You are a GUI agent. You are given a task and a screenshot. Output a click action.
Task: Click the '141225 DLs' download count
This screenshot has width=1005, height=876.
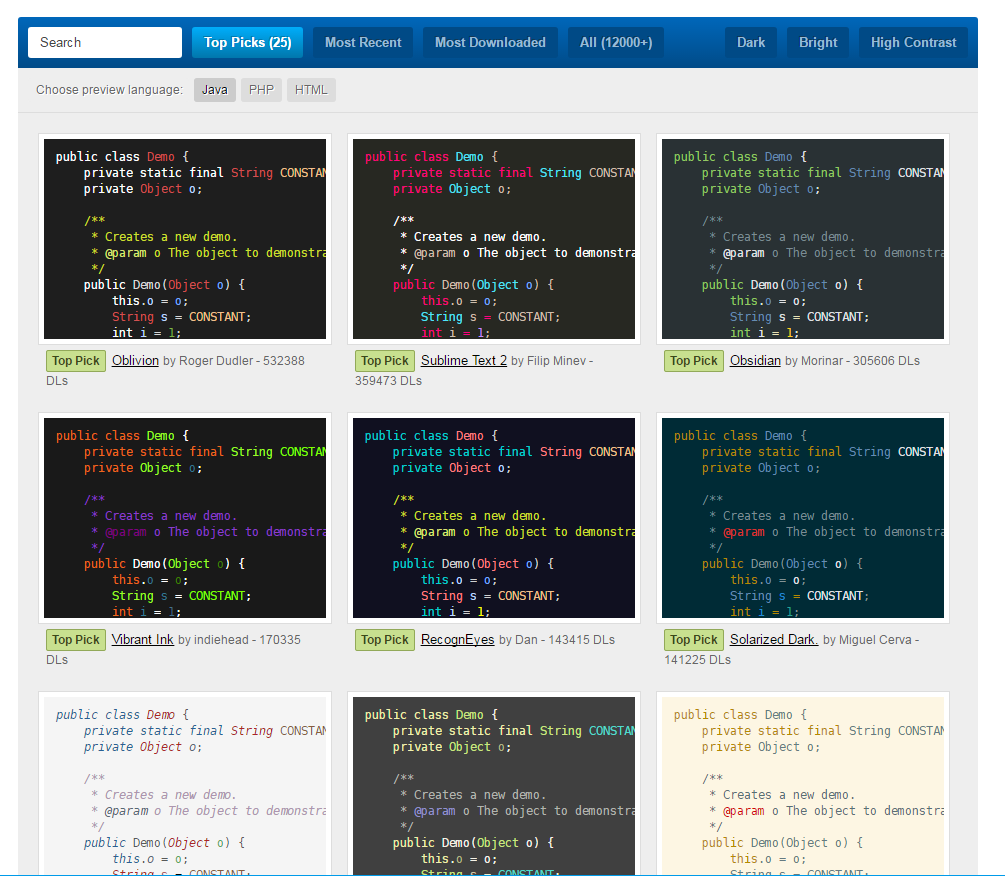point(697,659)
